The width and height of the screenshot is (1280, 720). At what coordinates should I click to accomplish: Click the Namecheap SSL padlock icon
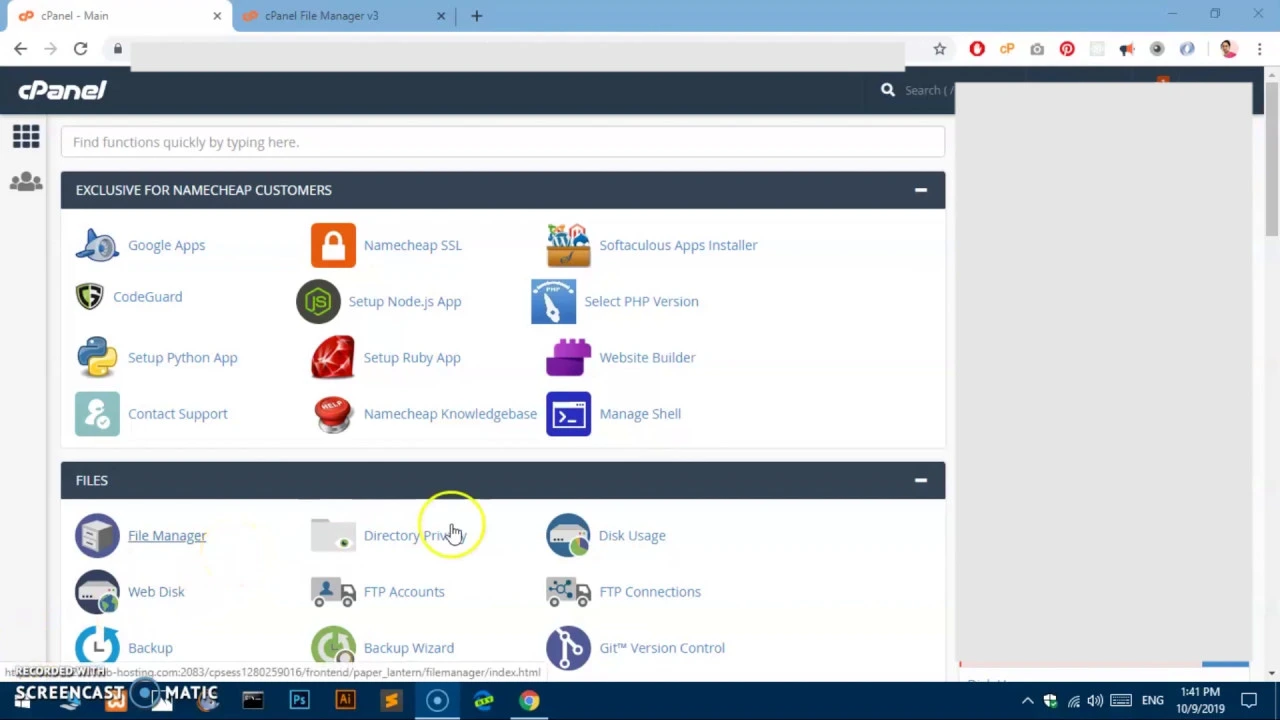[x=333, y=245]
